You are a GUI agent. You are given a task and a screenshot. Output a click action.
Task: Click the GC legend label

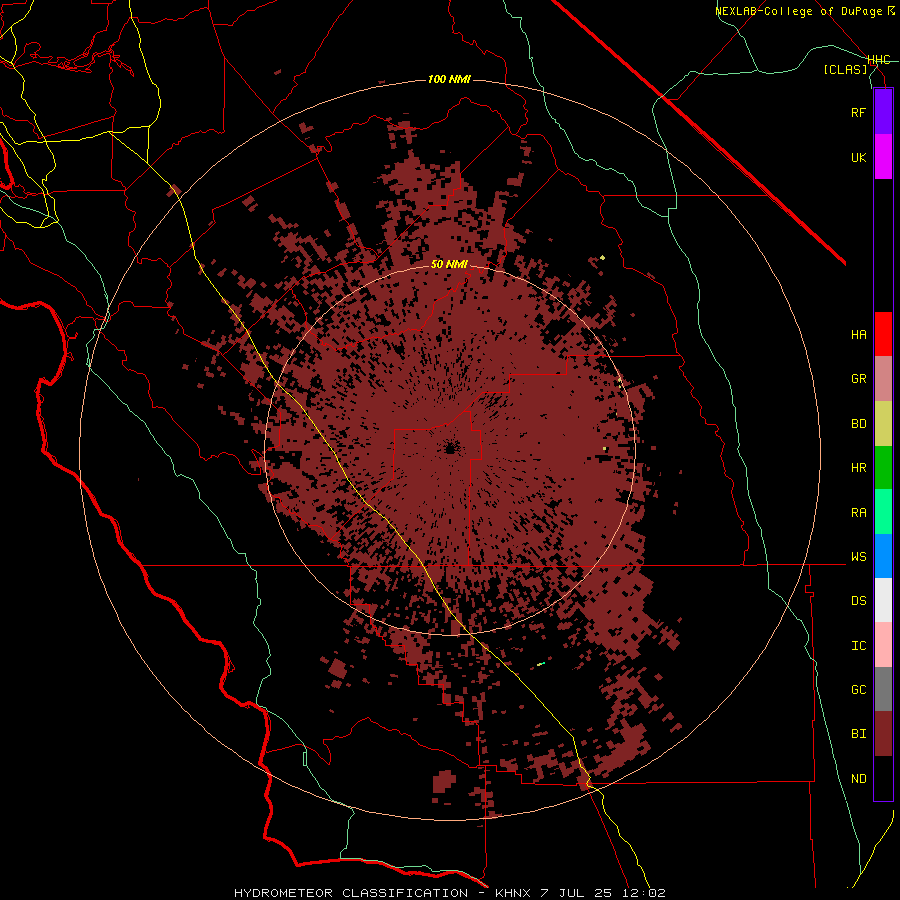(859, 690)
